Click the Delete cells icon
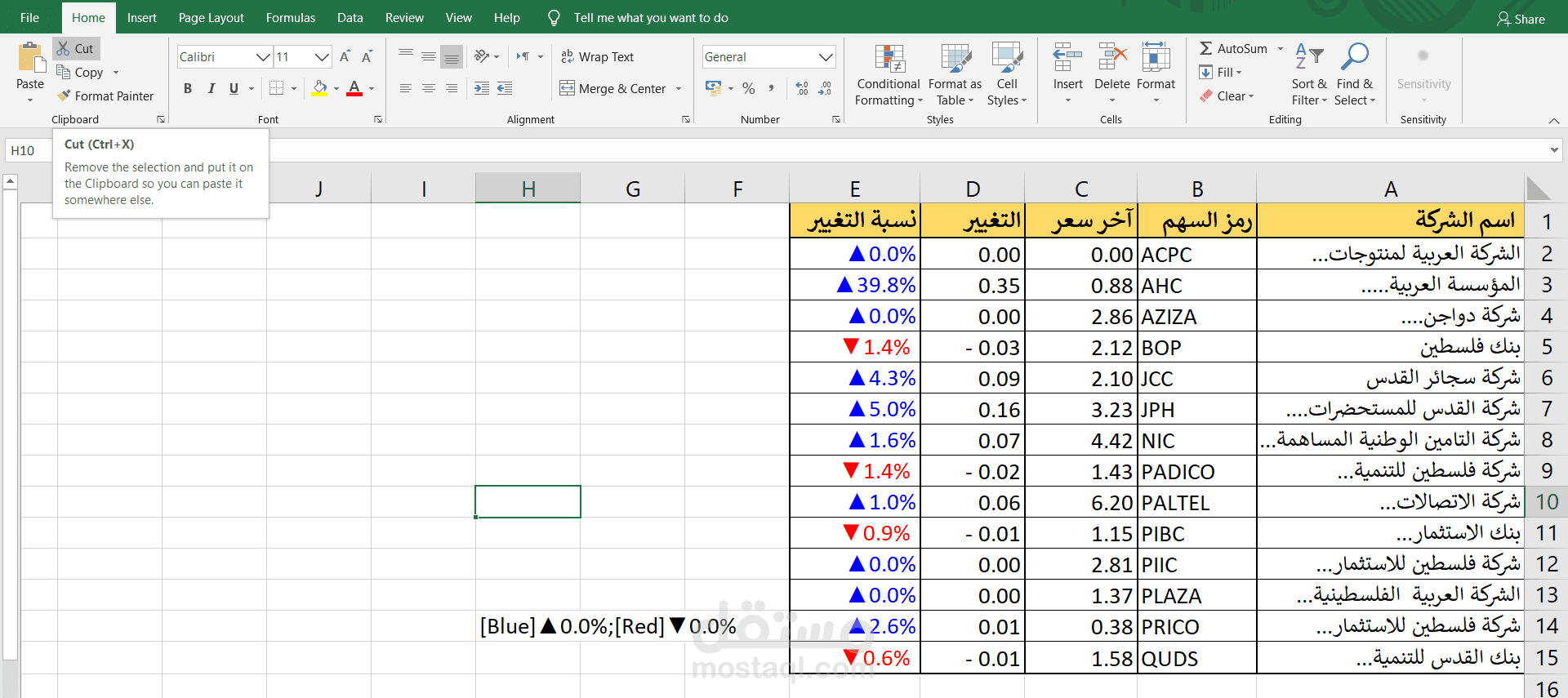Image resolution: width=1568 pixels, height=698 pixels. pos(1112,59)
